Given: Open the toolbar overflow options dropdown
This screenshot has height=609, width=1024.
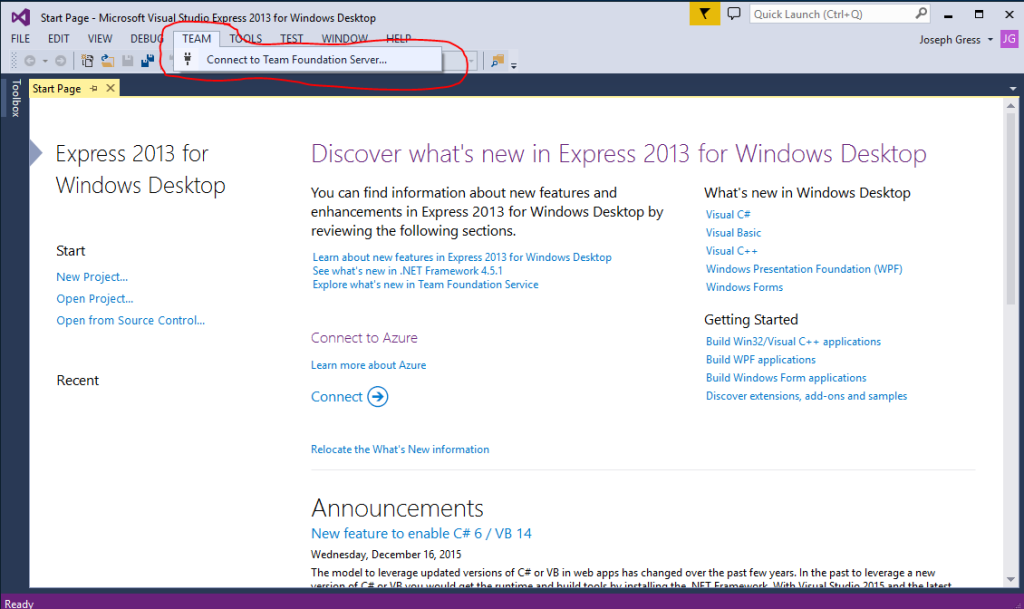Looking at the screenshot, I should tap(513, 67).
